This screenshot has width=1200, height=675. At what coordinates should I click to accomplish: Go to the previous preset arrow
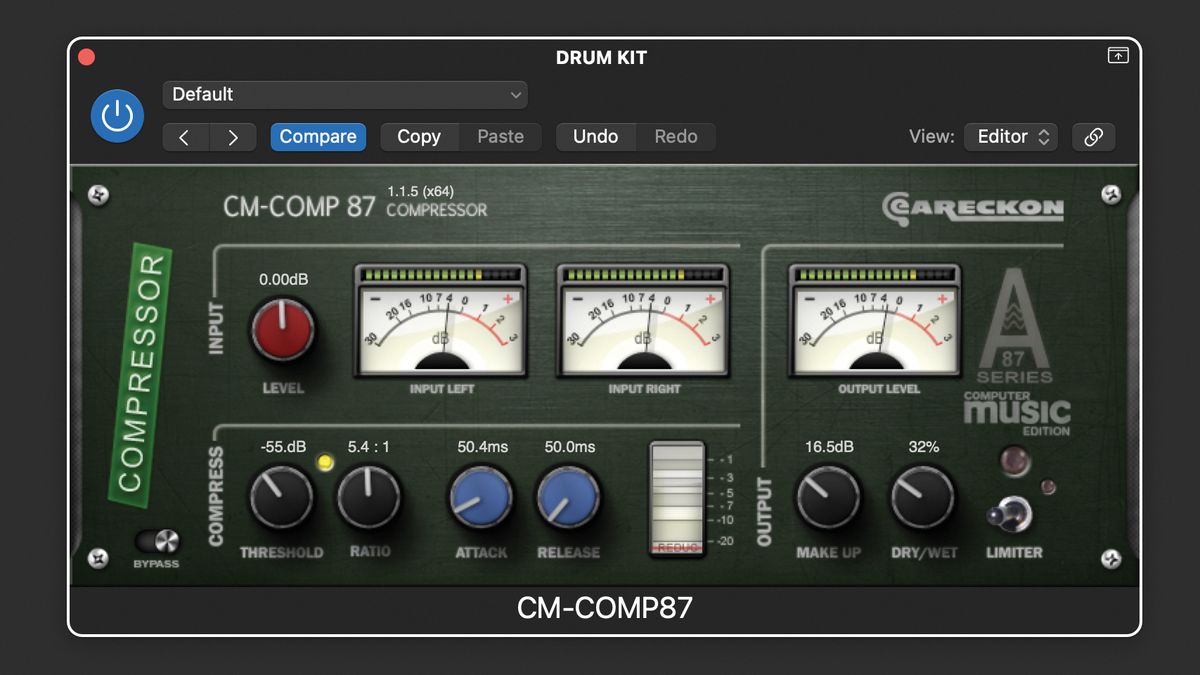click(184, 137)
